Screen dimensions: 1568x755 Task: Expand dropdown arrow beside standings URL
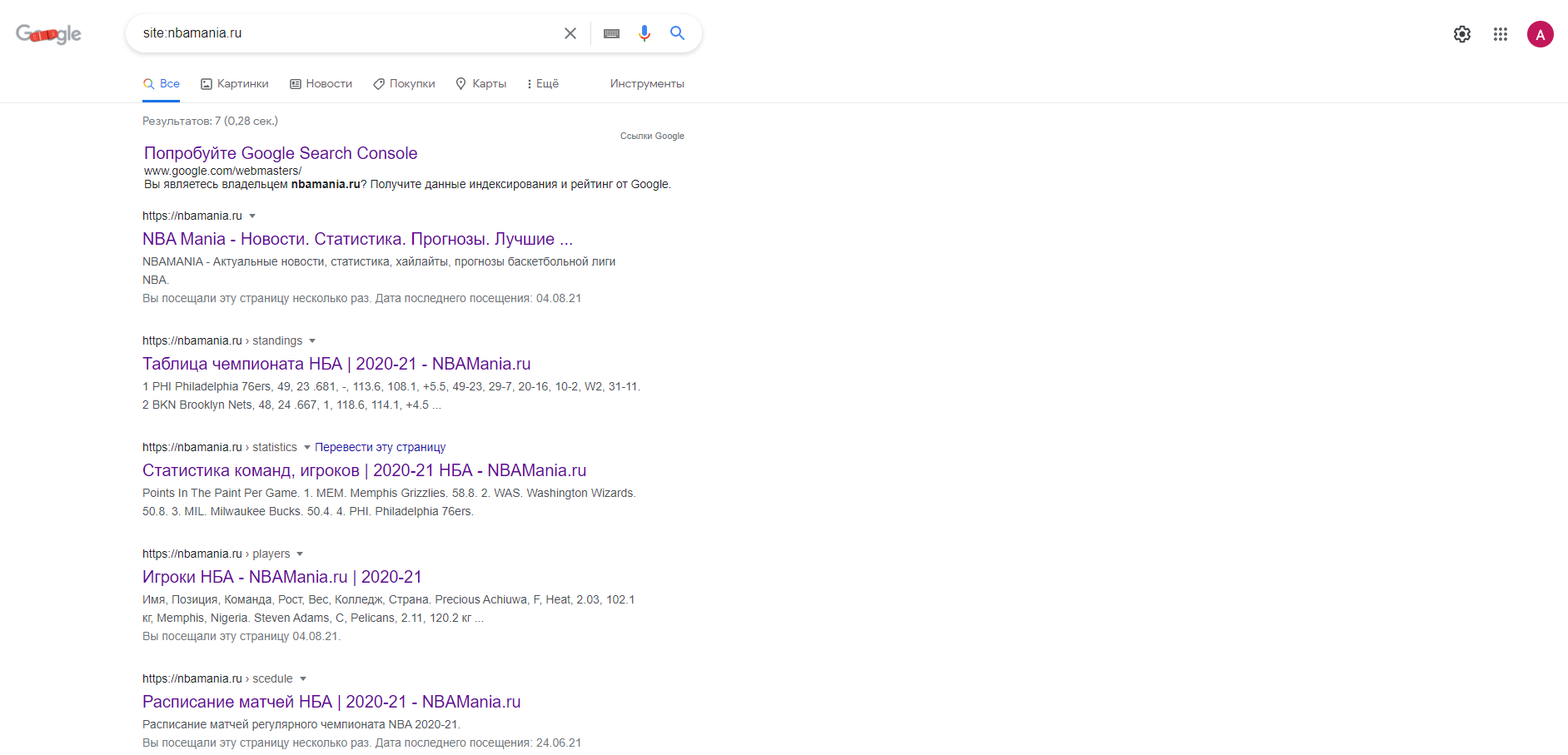pyautogui.click(x=312, y=341)
